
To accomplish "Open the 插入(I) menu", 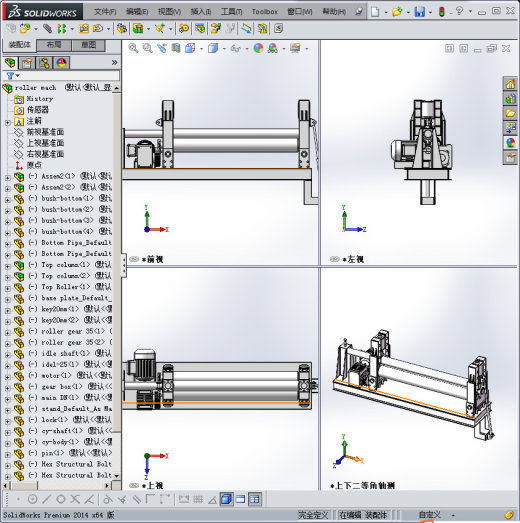I will point(201,12).
